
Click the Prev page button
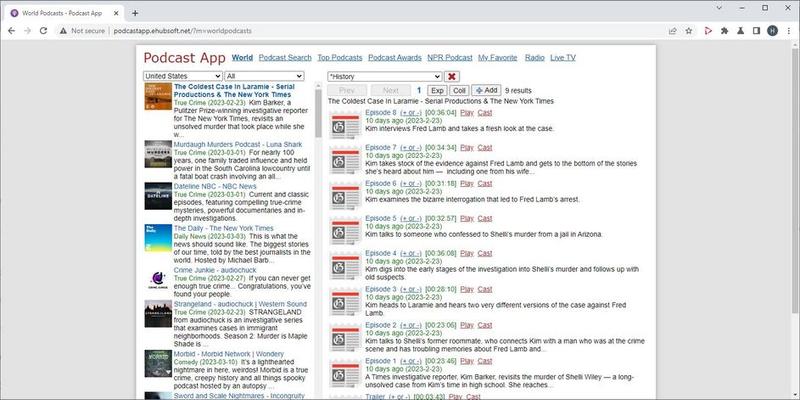347,90
